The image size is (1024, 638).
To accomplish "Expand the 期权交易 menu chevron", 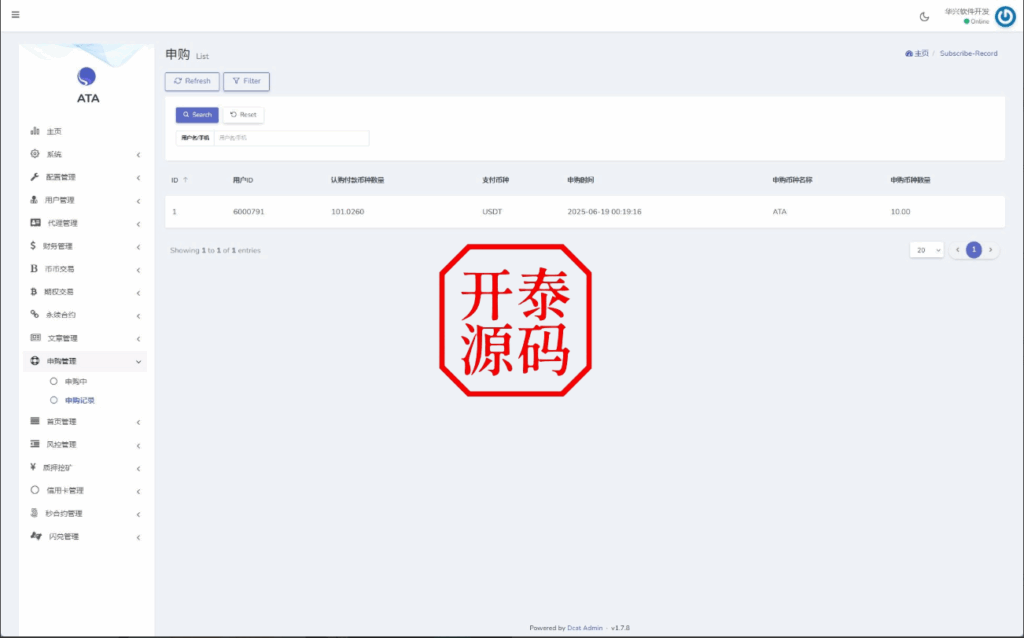I will 138,293.
